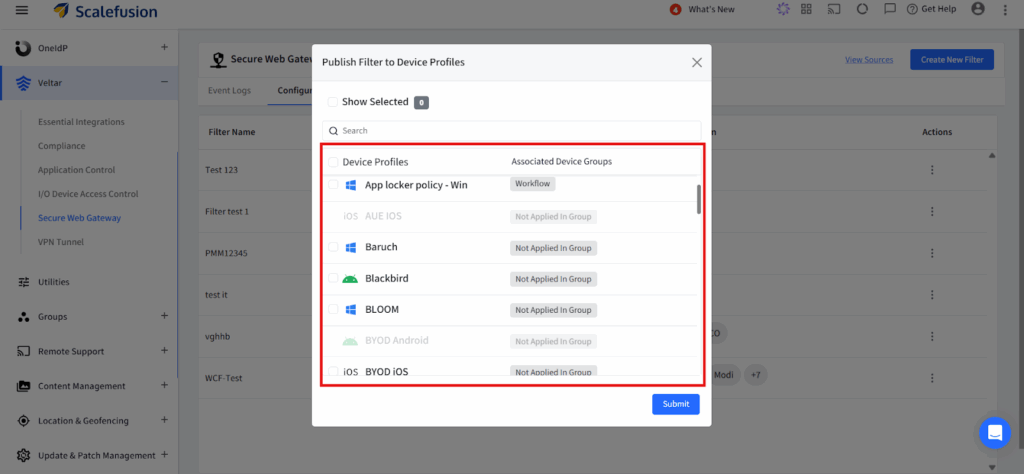
Task: Click the Submit button
Action: [x=676, y=404]
